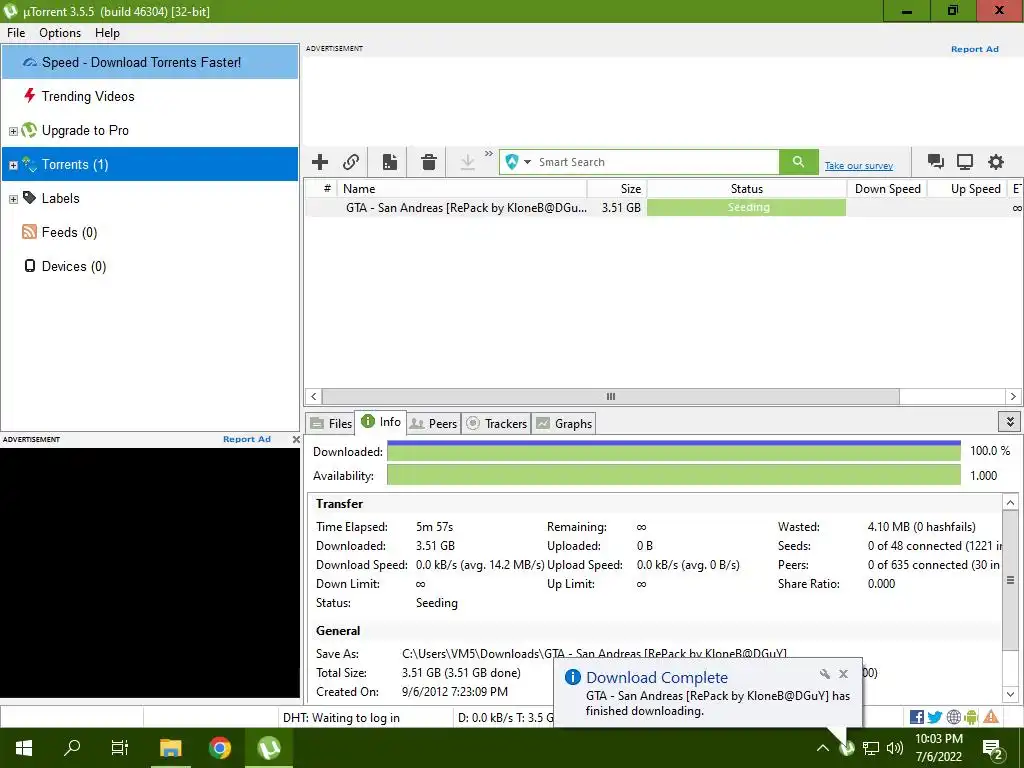
Task: Click the Facebook icon in status bar
Action: (x=916, y=717)
